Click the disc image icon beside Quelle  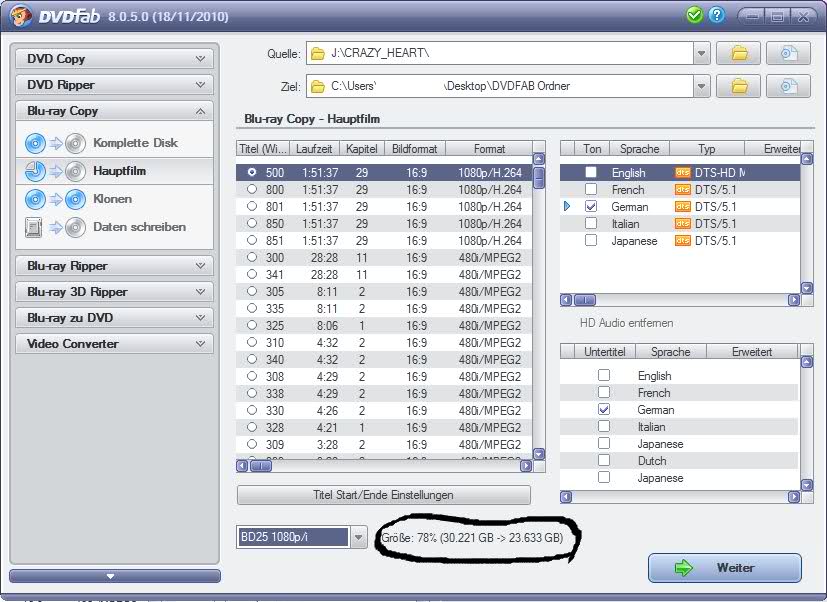788,53
